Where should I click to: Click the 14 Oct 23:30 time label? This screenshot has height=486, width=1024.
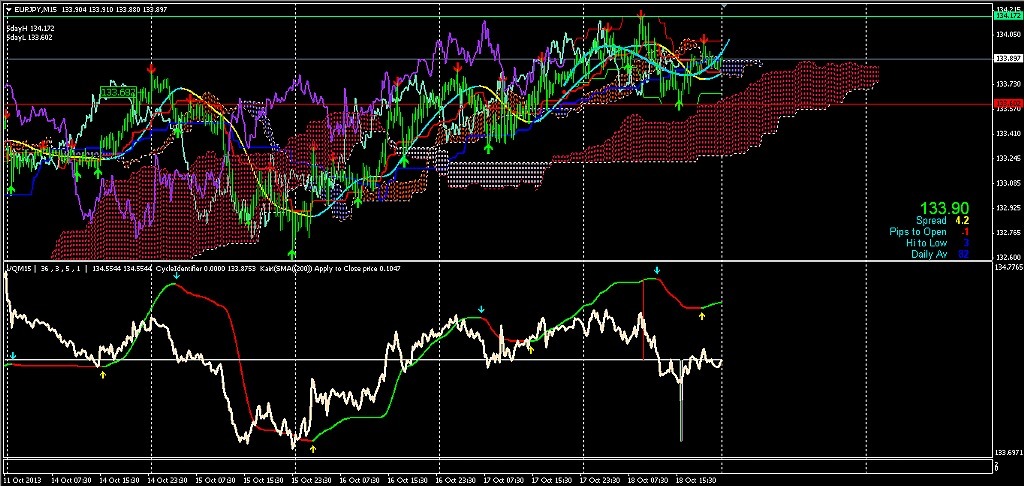(168, 479)
